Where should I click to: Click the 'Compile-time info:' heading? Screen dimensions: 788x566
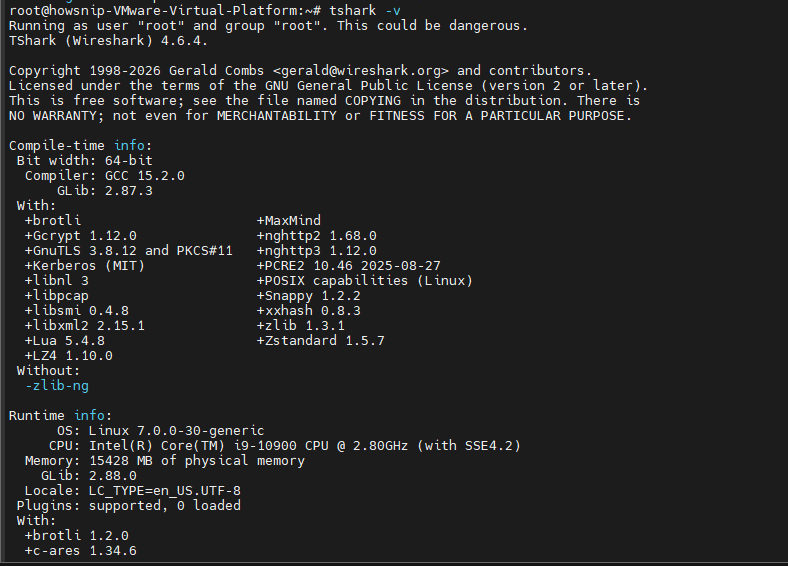point(80,146)
